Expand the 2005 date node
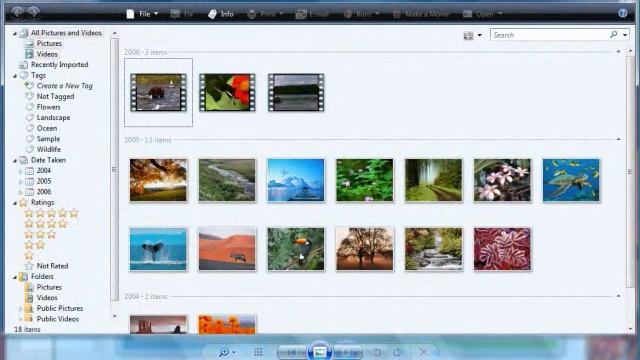This screenshot has width=640, height=360. 21,182
